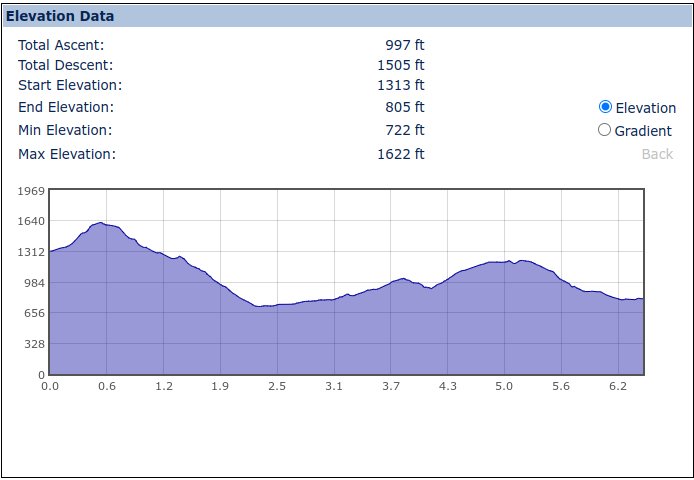Click the End Elevation value 805 ft
This screenshot has width=694, height=480.
pyautogui.click(x=404, y=107)
